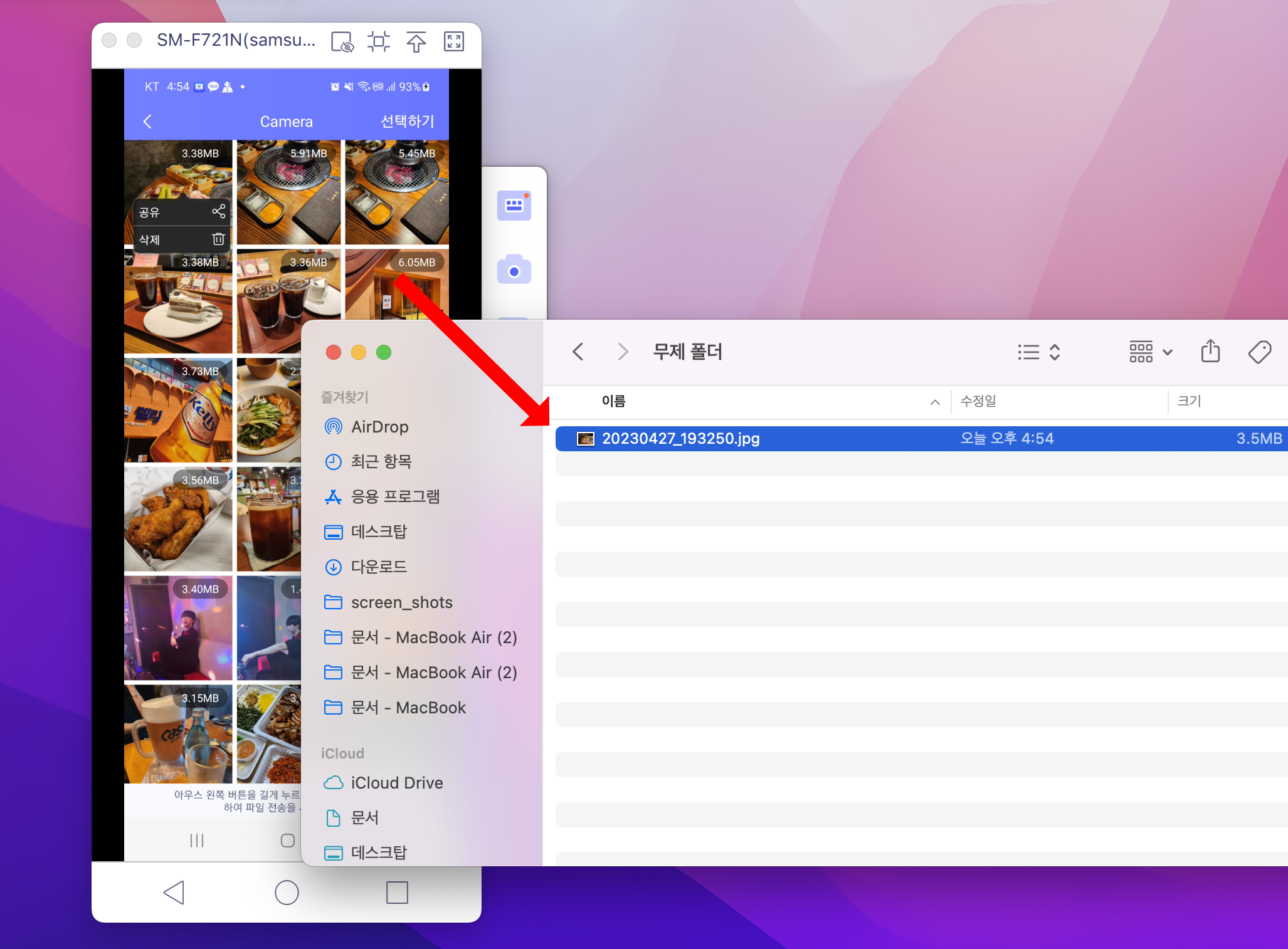Tap the fried chicken photo thumbnail
The width and height of the screenshot is (1288, 949).
pos(177,519)
